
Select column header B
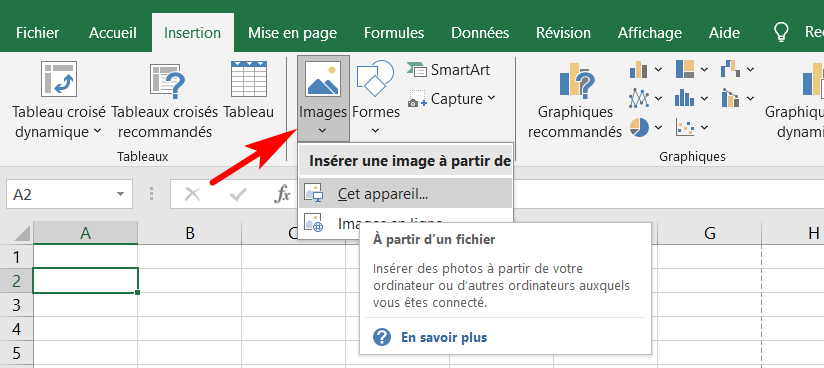coord(190,233)
